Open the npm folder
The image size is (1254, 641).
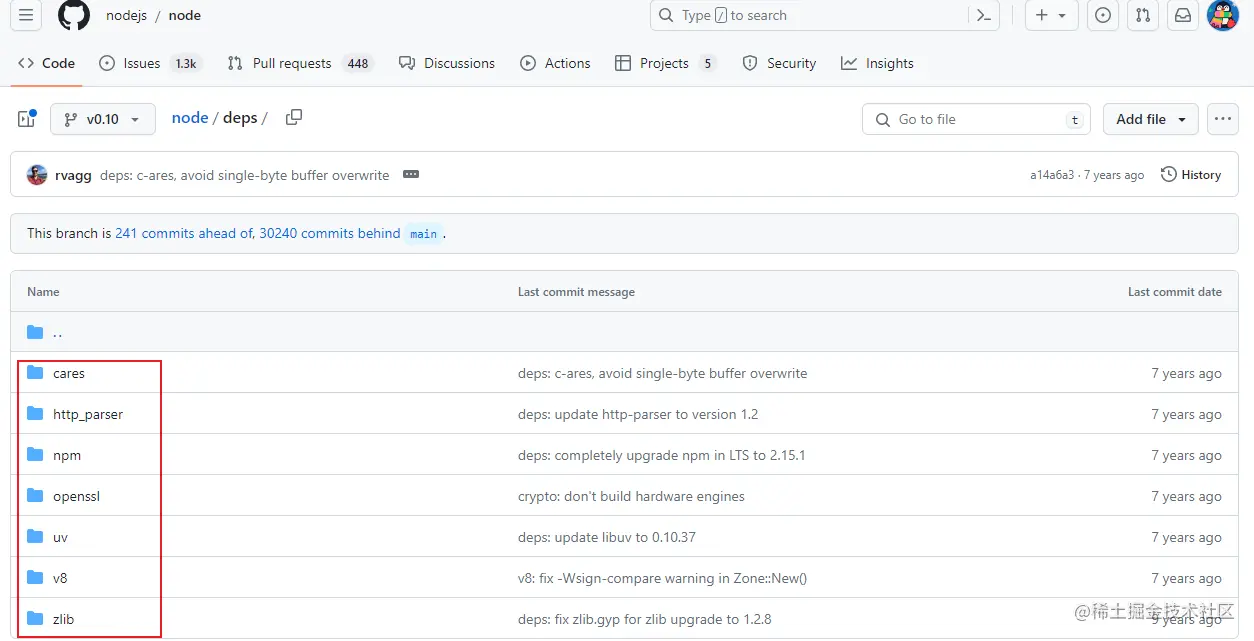point(67,455)
